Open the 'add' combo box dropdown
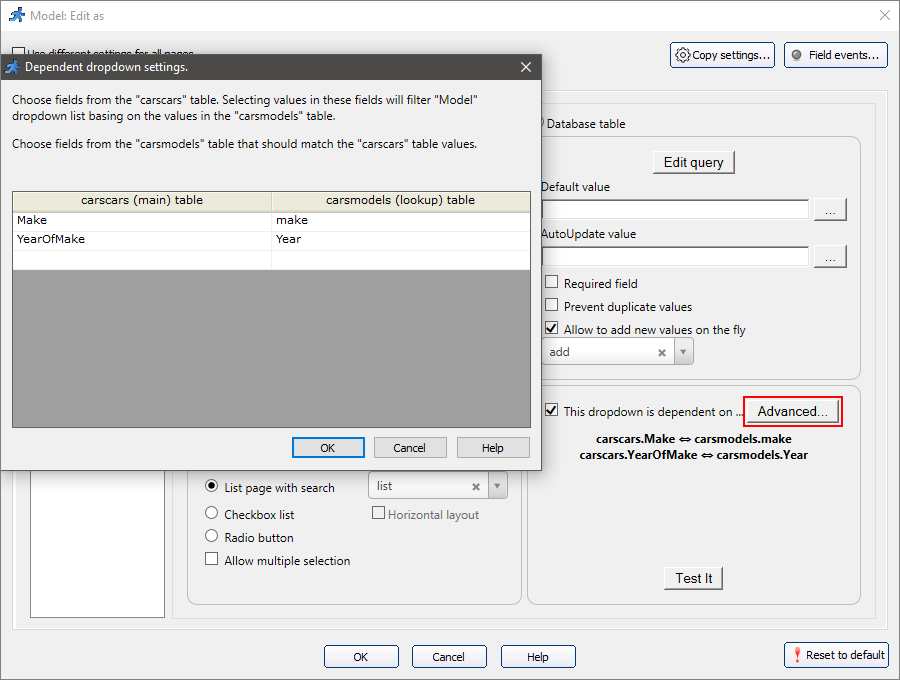This screenshot has width=900, height=680. click(x=681, y=351)
